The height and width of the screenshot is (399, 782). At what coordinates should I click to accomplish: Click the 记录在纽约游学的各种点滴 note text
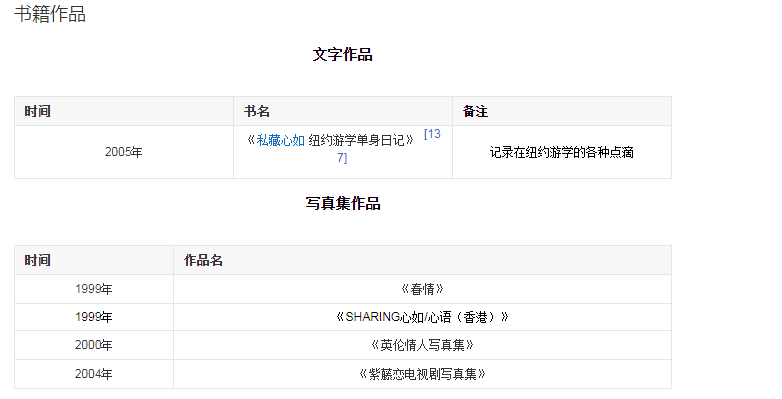pos(562,152)
